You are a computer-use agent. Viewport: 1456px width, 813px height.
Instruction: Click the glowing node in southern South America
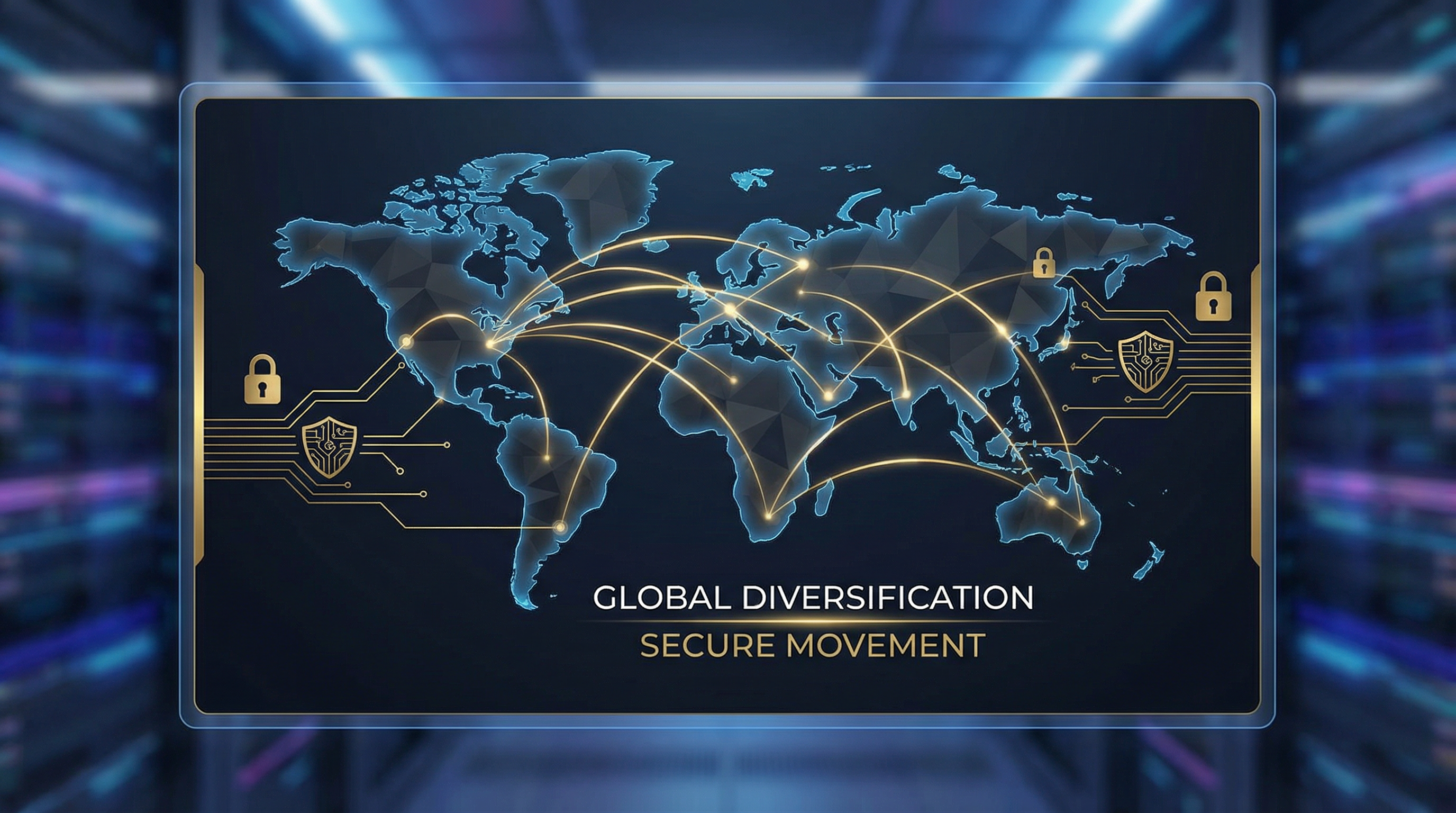point(560,528)
